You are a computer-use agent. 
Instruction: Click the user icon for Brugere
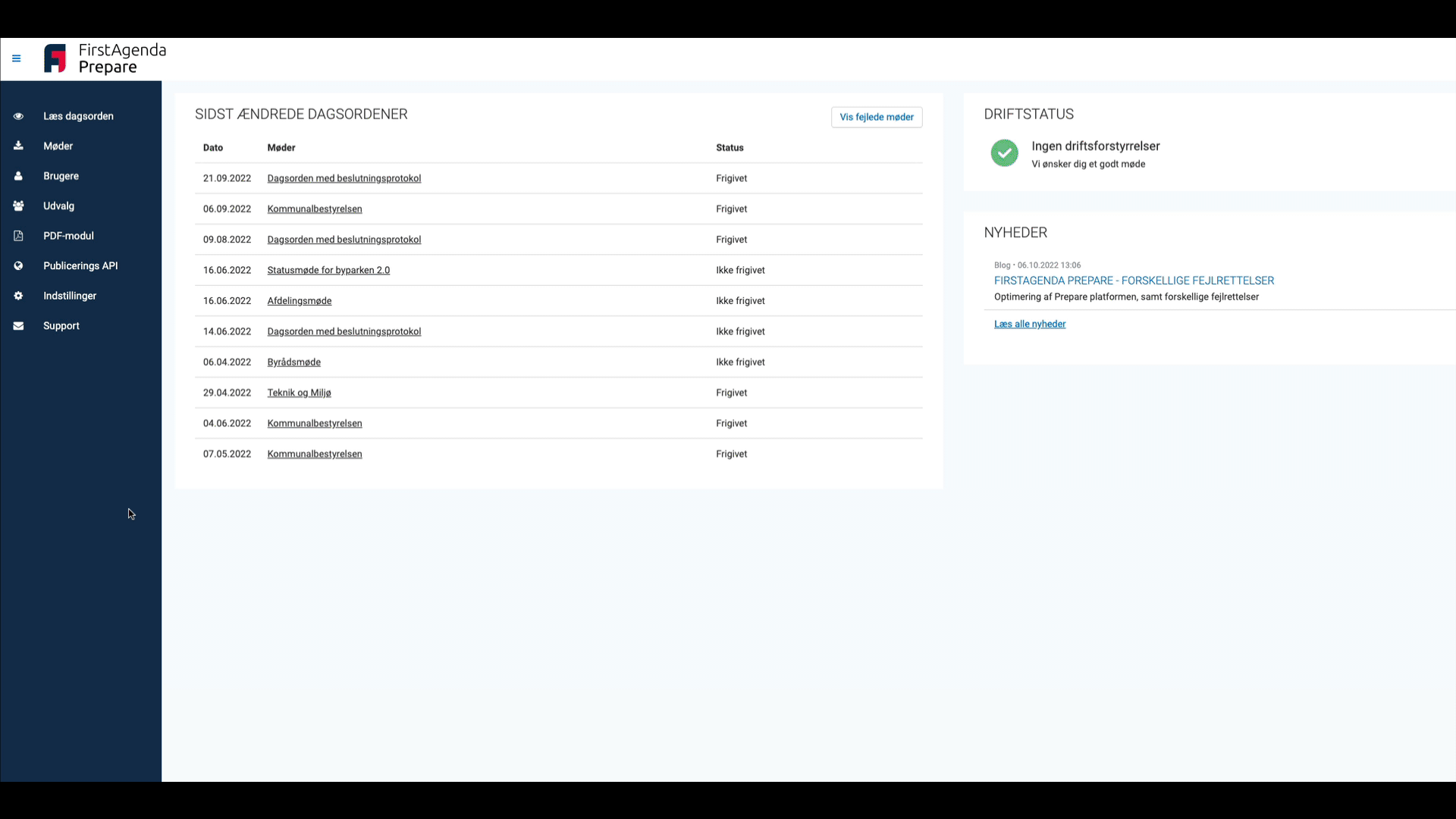coord(17,175)
